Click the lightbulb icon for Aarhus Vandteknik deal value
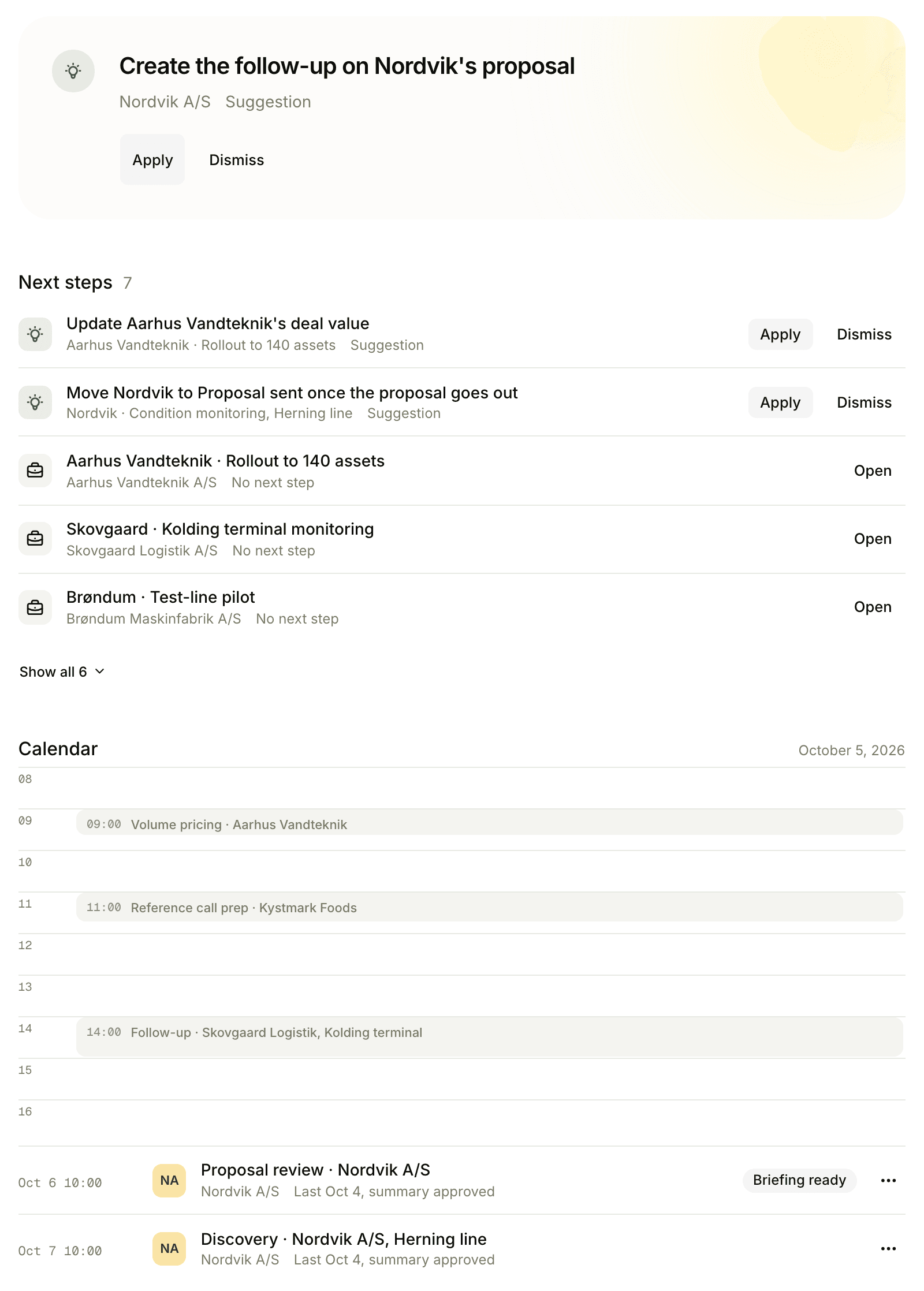The width and height of the screenshot is (924, 1291). [x=35, y=334]
